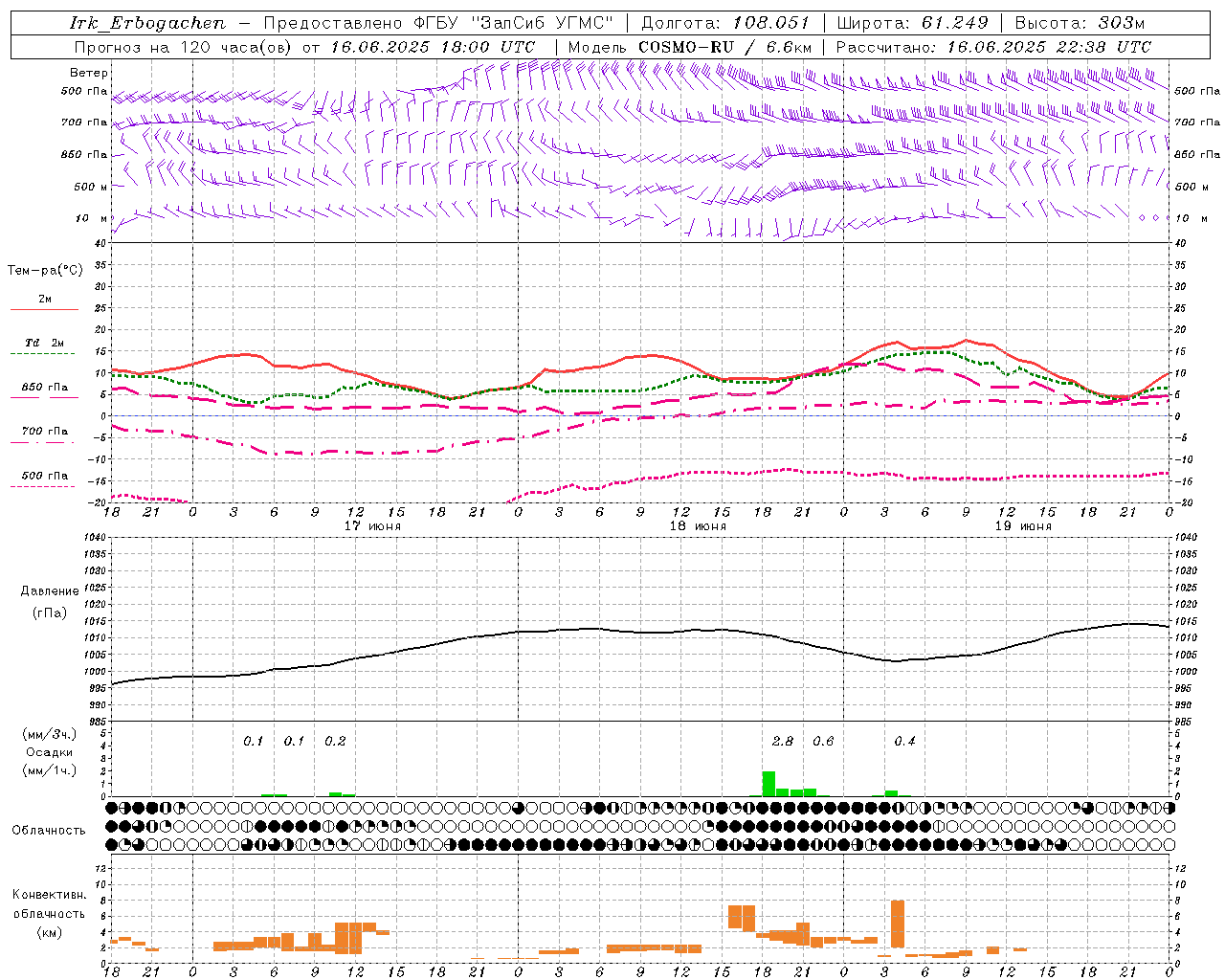Click the tallest orange convective cloud bar
This screenshot has width=1225, height=980.
pyautogui.click(x=898, y=924)
